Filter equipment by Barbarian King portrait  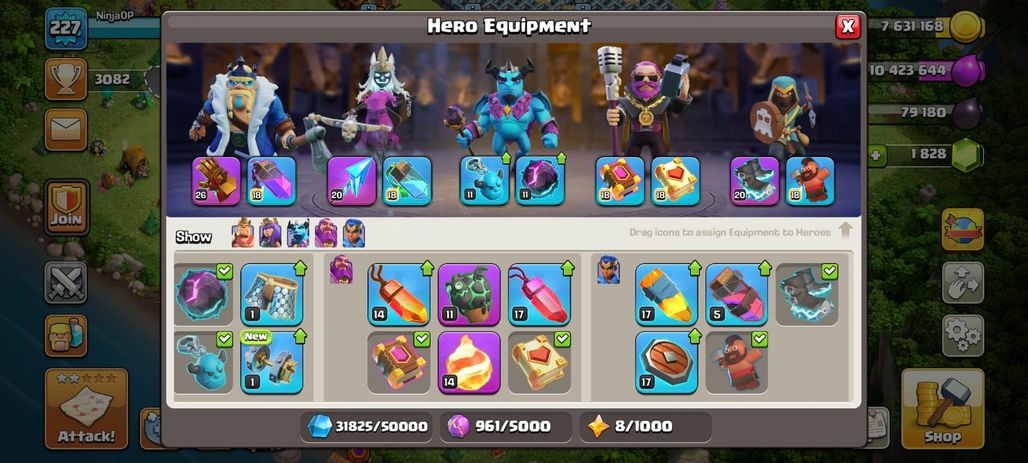click(x=243, y=233)
